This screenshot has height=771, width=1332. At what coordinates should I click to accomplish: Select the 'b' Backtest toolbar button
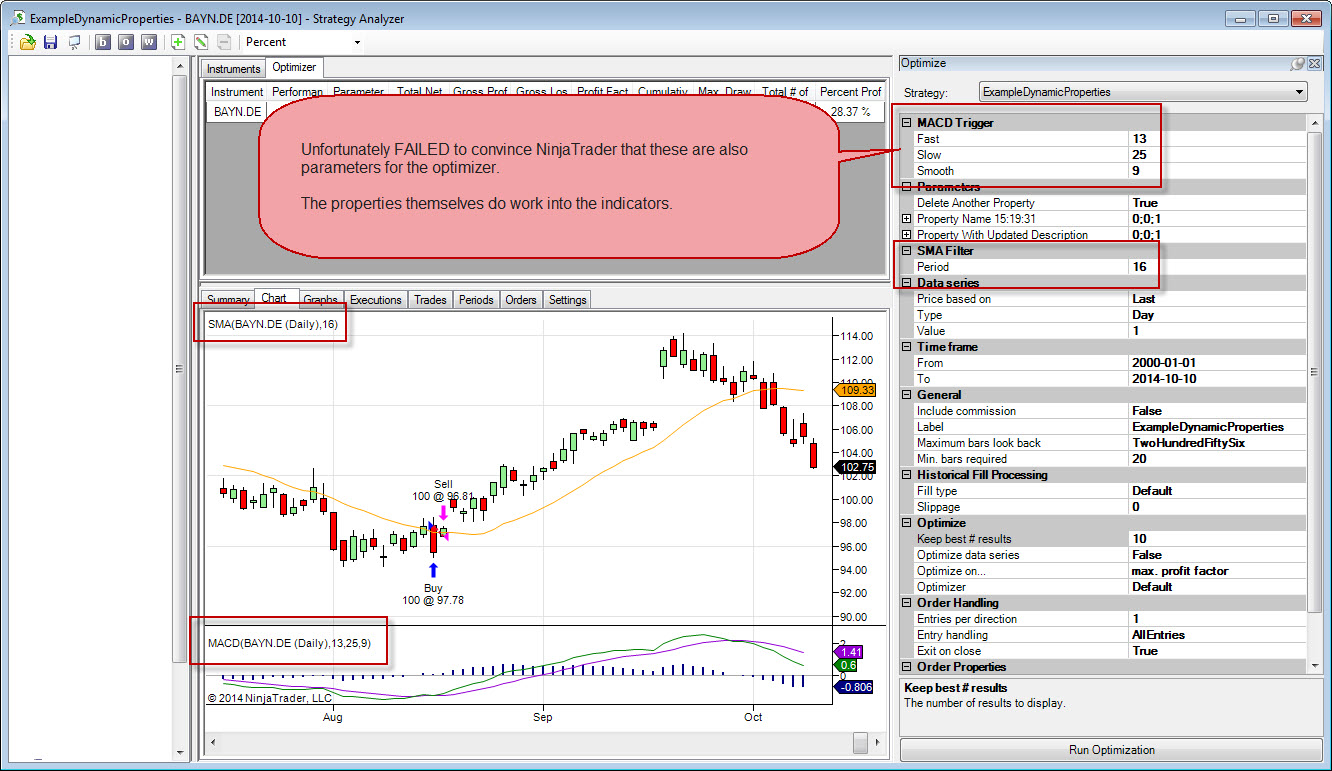[103, 42]
